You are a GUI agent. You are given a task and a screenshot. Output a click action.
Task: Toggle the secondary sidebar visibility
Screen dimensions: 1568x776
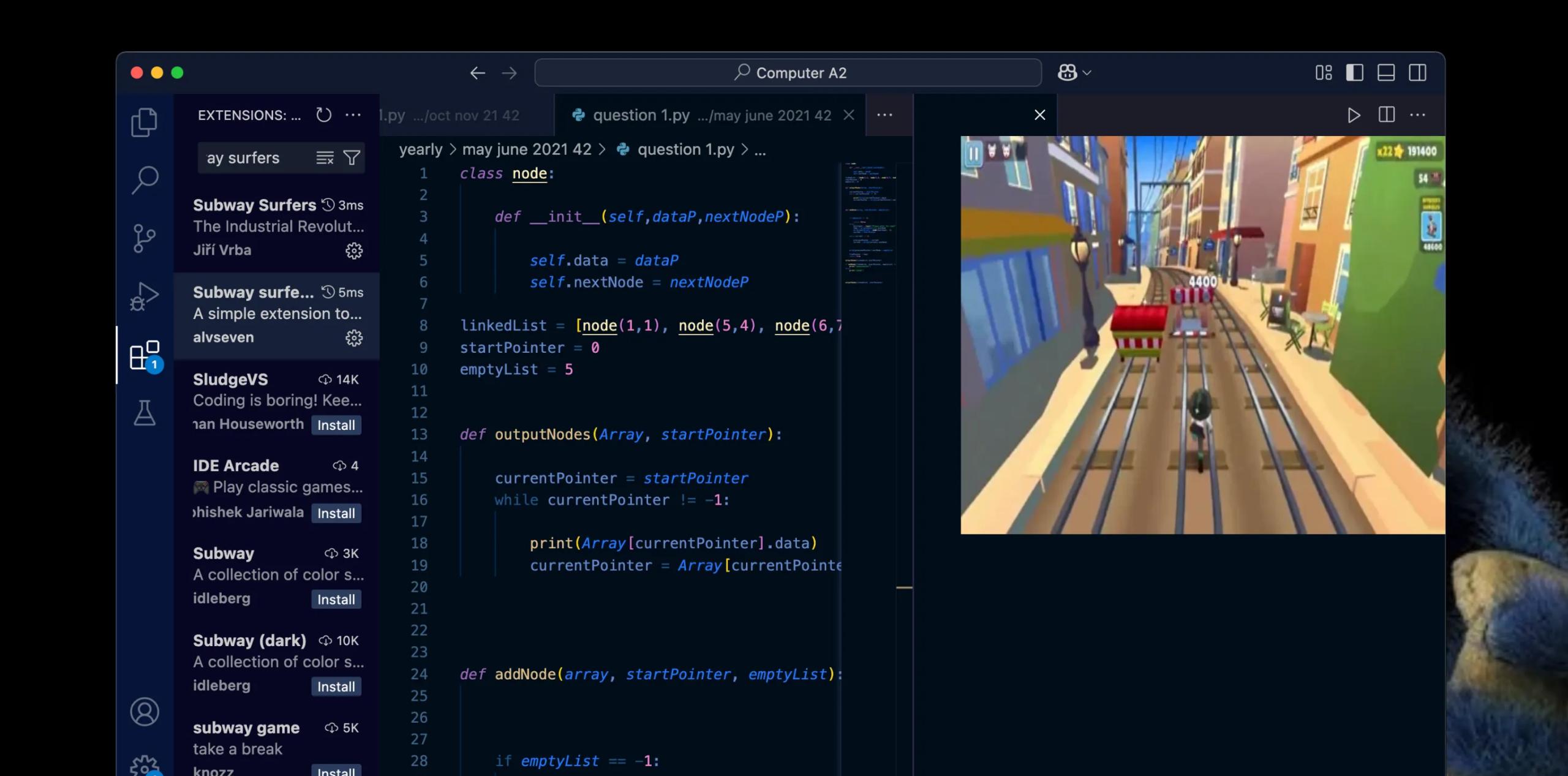coord(1418,72)
